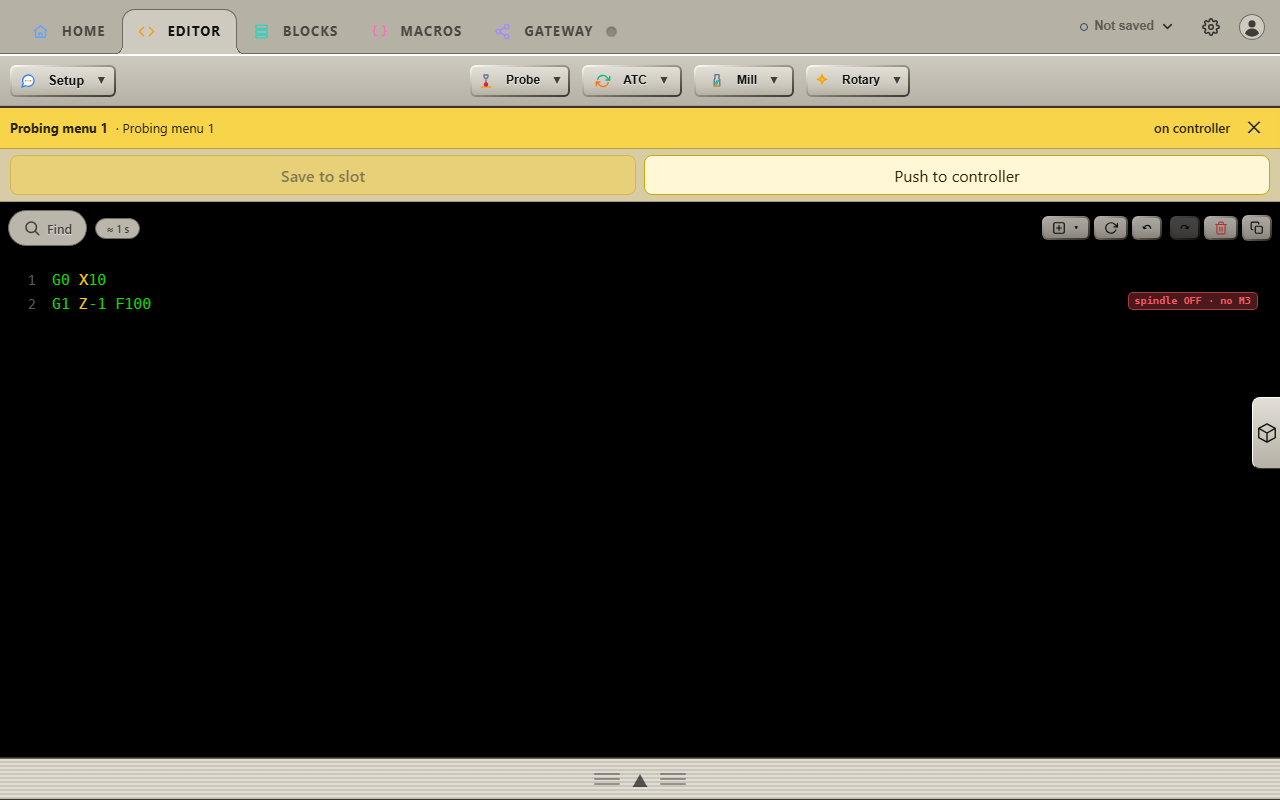Open the insert block dropdown button
The height and width of the screenshot is (800, 1280).
1066,228
